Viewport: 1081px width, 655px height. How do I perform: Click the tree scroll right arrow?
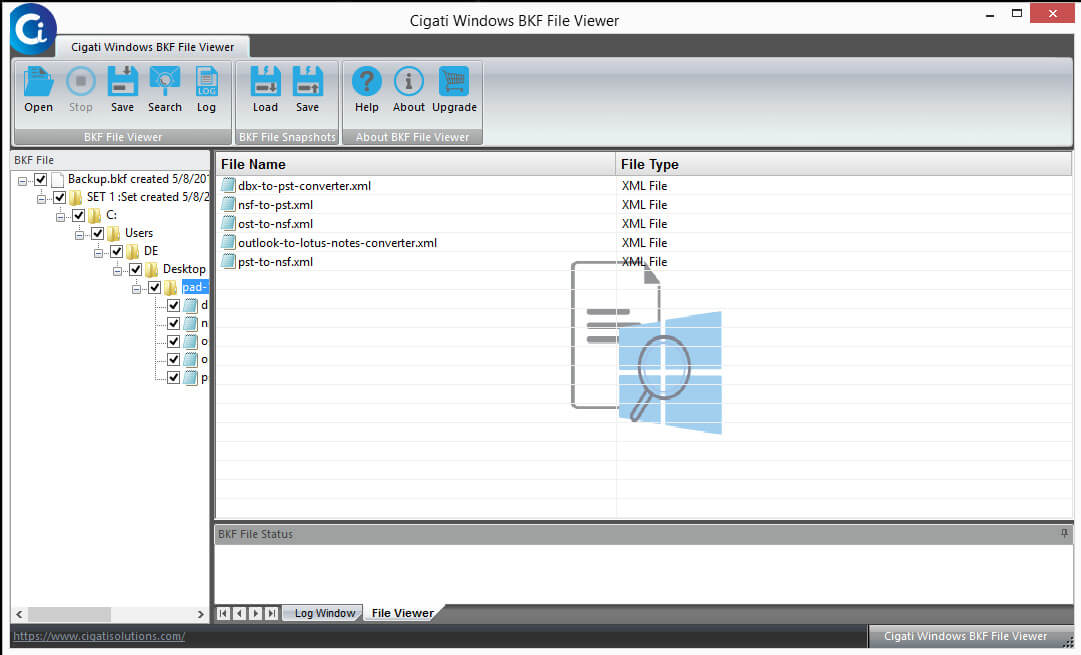pos(201,614)
